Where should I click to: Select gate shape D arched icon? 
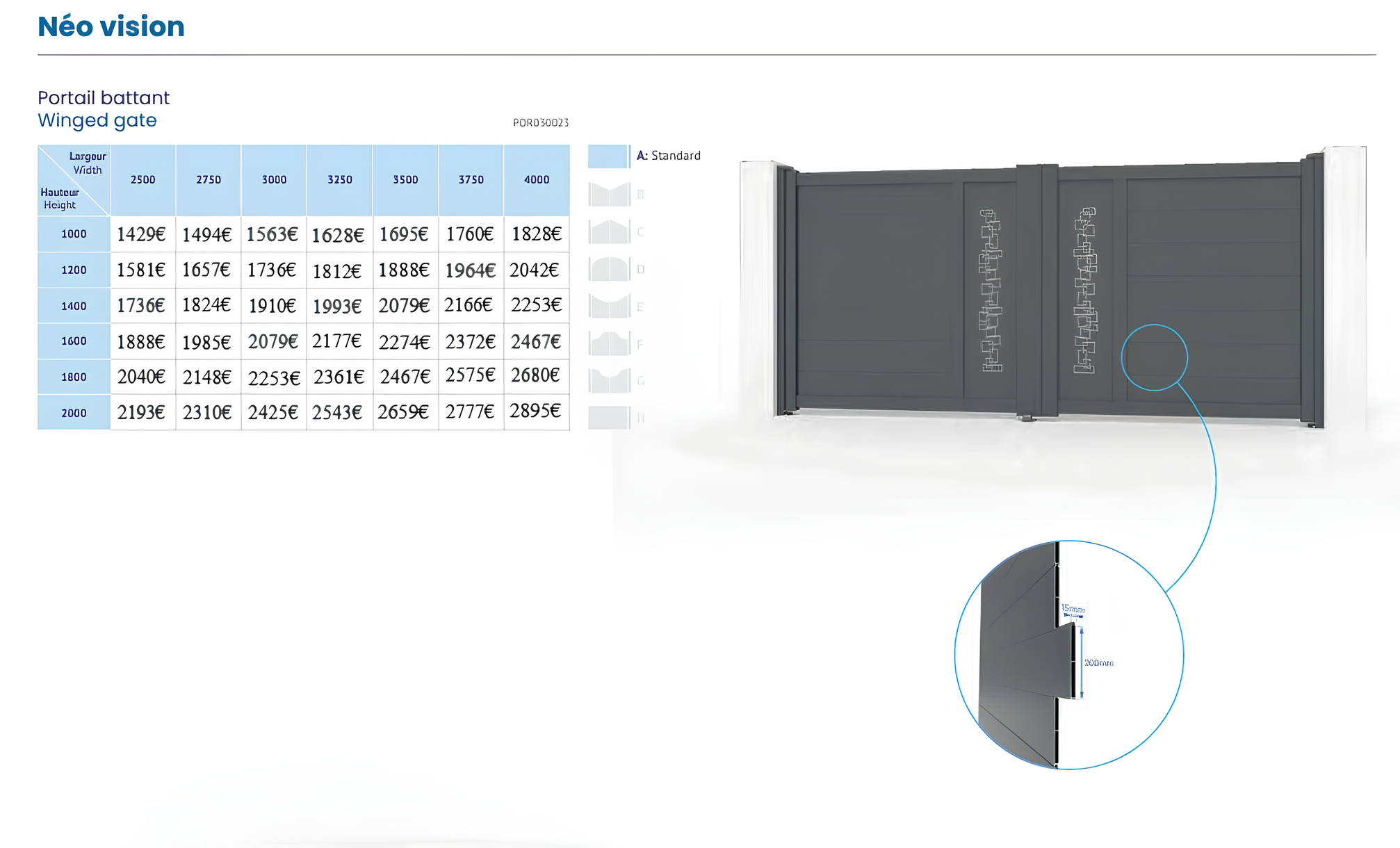click(609, 269)
